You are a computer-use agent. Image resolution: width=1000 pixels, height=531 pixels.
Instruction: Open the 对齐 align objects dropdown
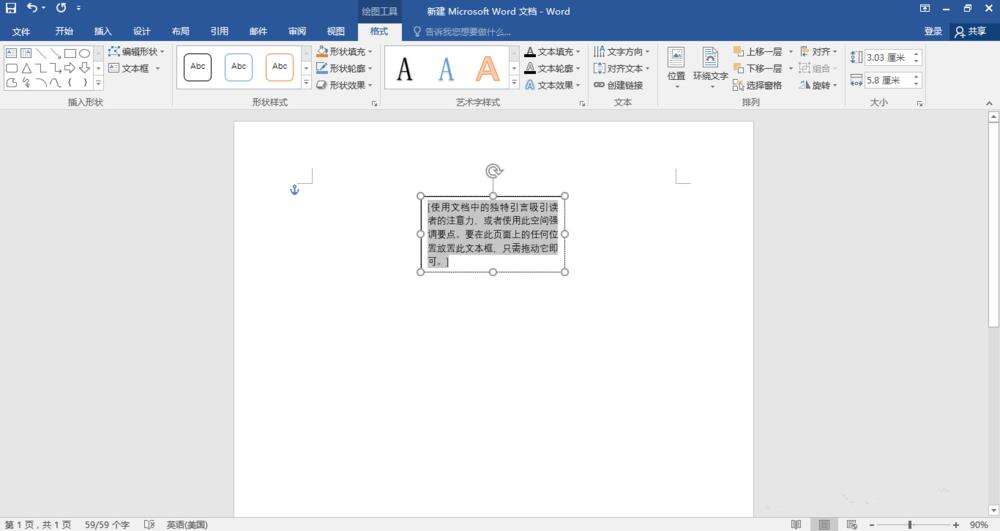[x=819, y=52]
